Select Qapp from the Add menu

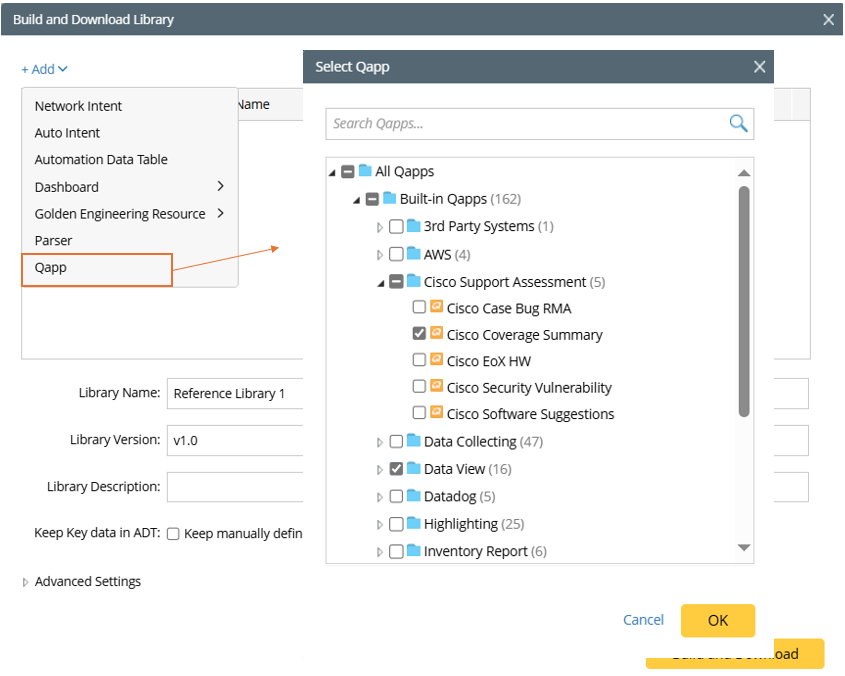pyautogui.click(x=51, y=268)
